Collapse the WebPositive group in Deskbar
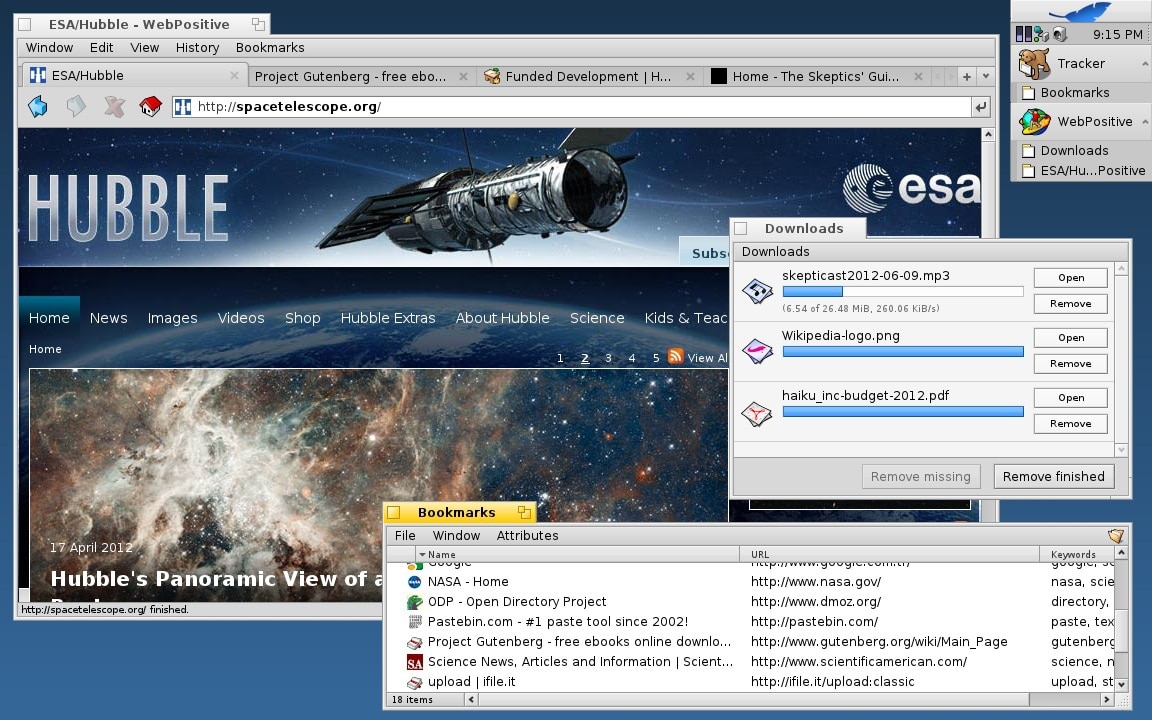Screen dimensions: 1152x720 pyautogui.click(x=1143, y=121)
